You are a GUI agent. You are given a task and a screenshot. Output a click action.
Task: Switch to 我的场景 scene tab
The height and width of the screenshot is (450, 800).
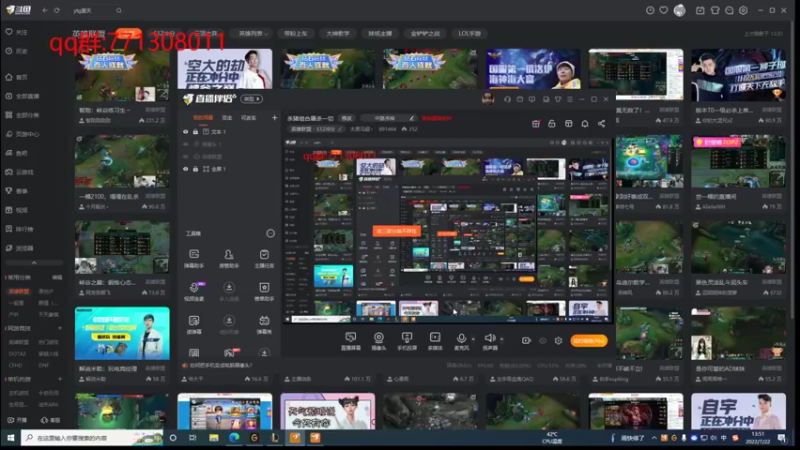coord(203,118)
